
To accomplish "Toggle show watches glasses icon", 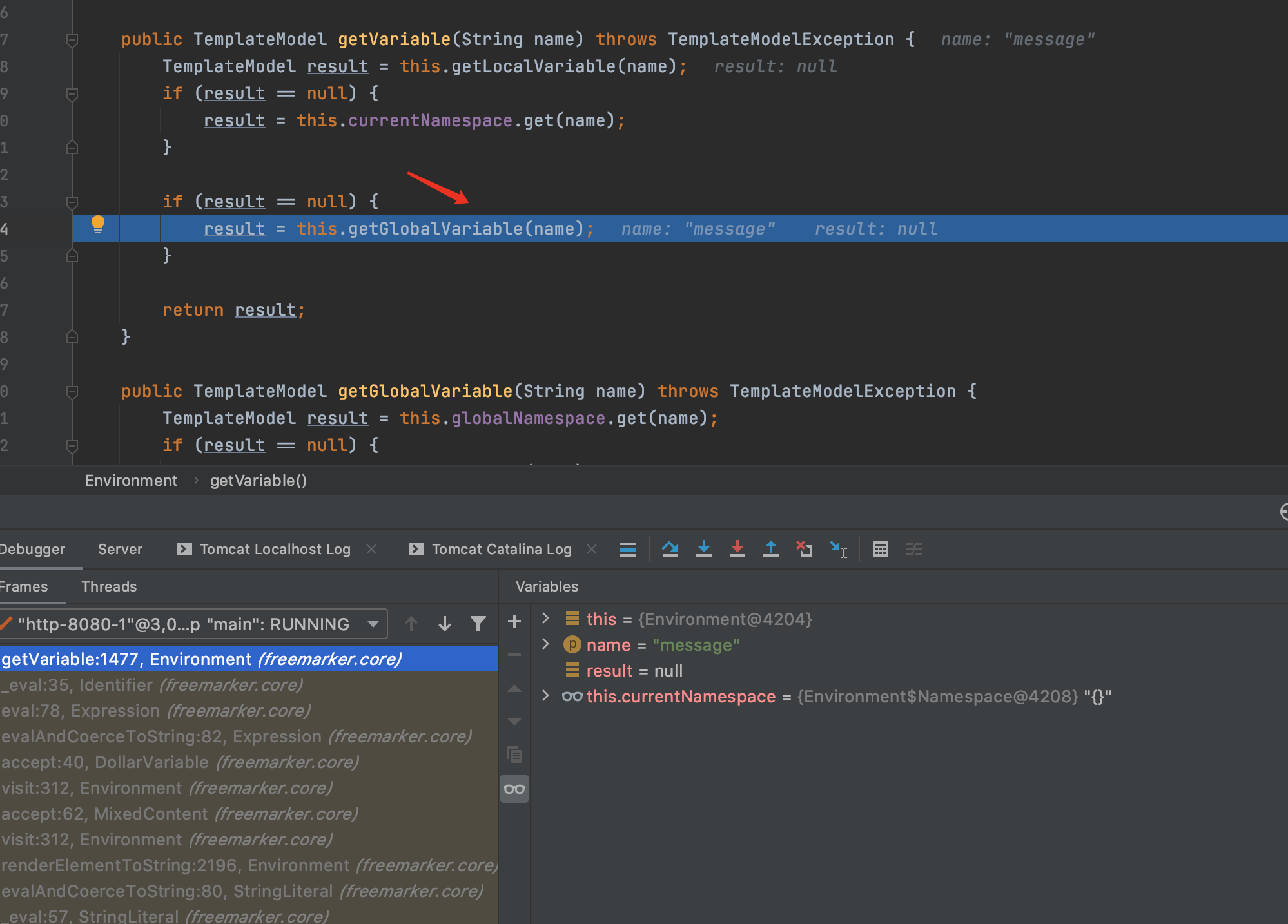I will [514, 789].
